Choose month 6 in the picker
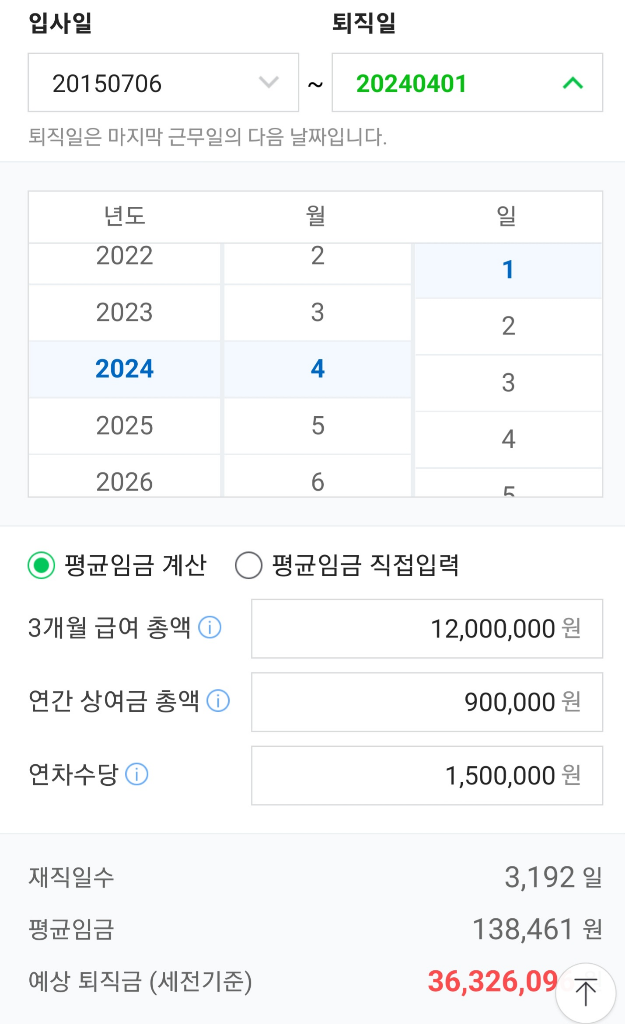625x1024 pixels. (x=317, y=480)
